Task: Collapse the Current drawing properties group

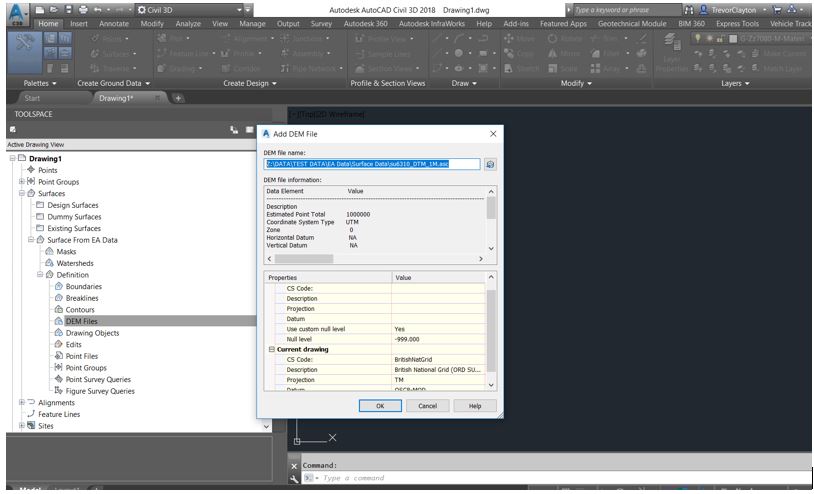Action: [x=272, y=349]
